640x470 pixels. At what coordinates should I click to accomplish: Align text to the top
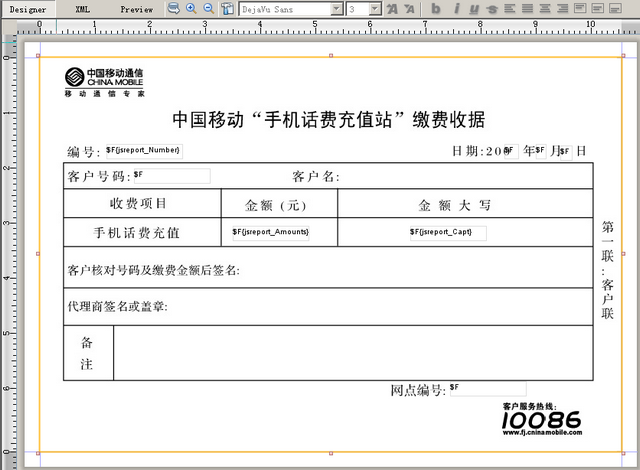(x=580, y=8)
